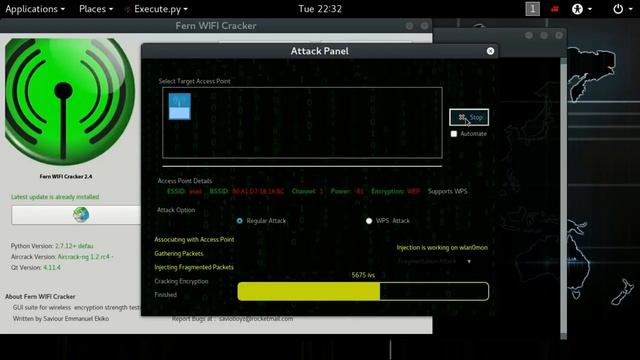
Task: Open the workspace indicator numbered 1
Action: click(532, 9)
